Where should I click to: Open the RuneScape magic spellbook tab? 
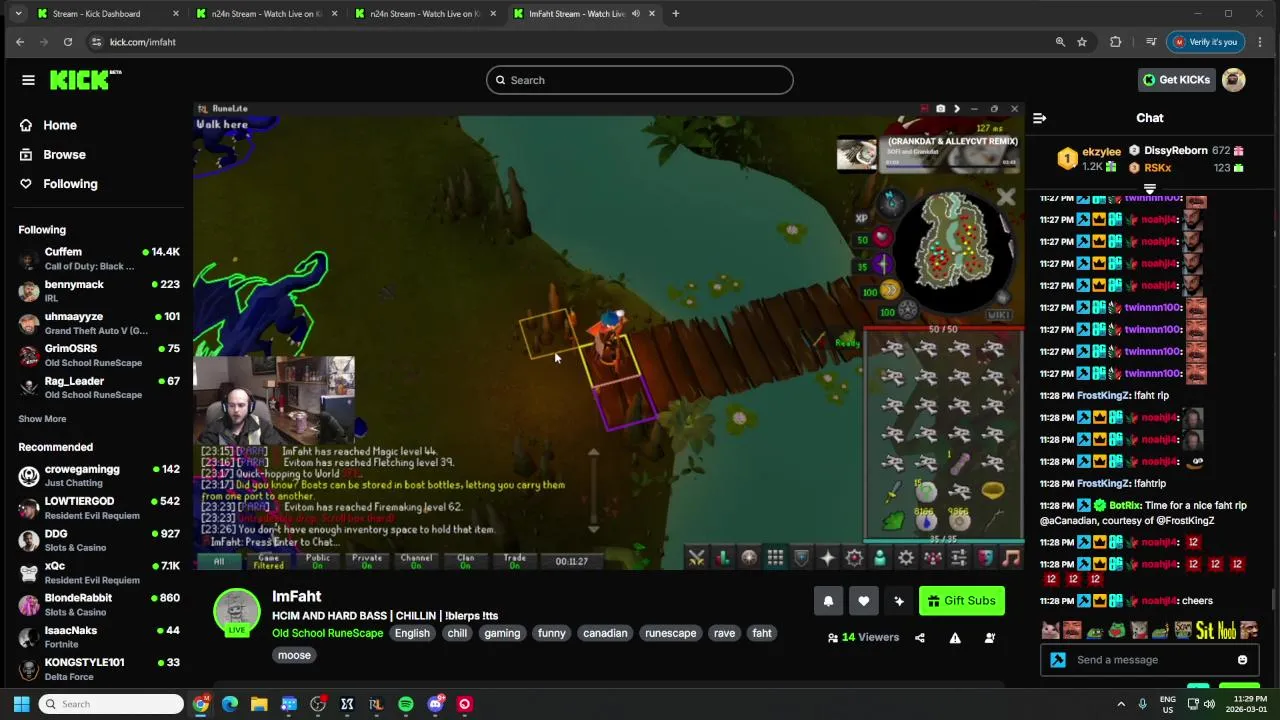[854, 558]
